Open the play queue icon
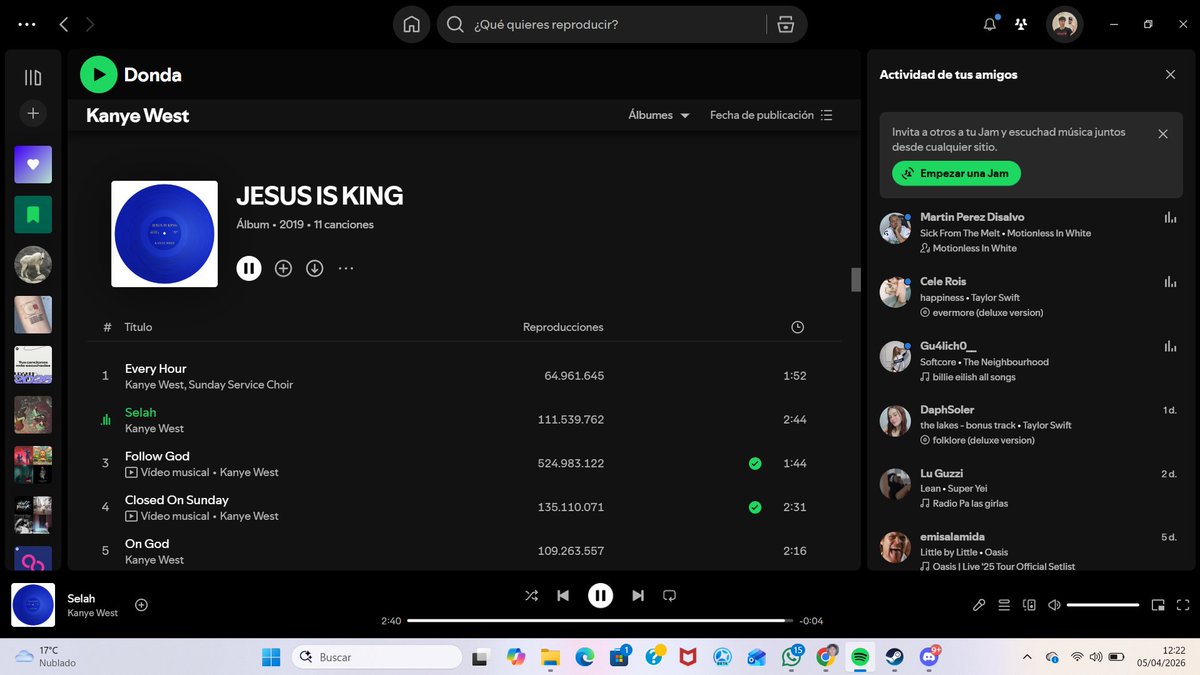Viewport: 1200px width, 675px height. (1004, 605)
